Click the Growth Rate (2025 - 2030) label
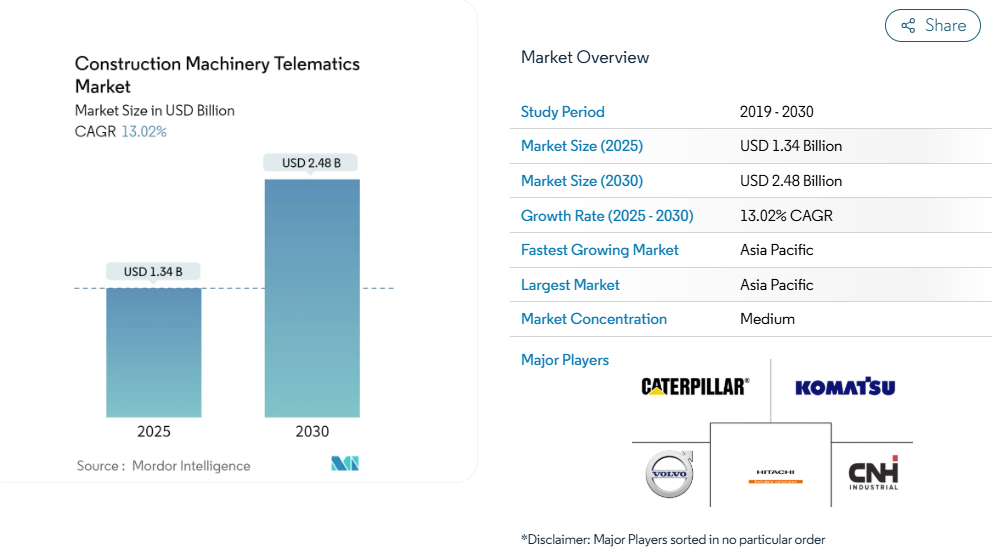Image resolution: width=995 pixels, height=556 pixels. click(606, 216)
